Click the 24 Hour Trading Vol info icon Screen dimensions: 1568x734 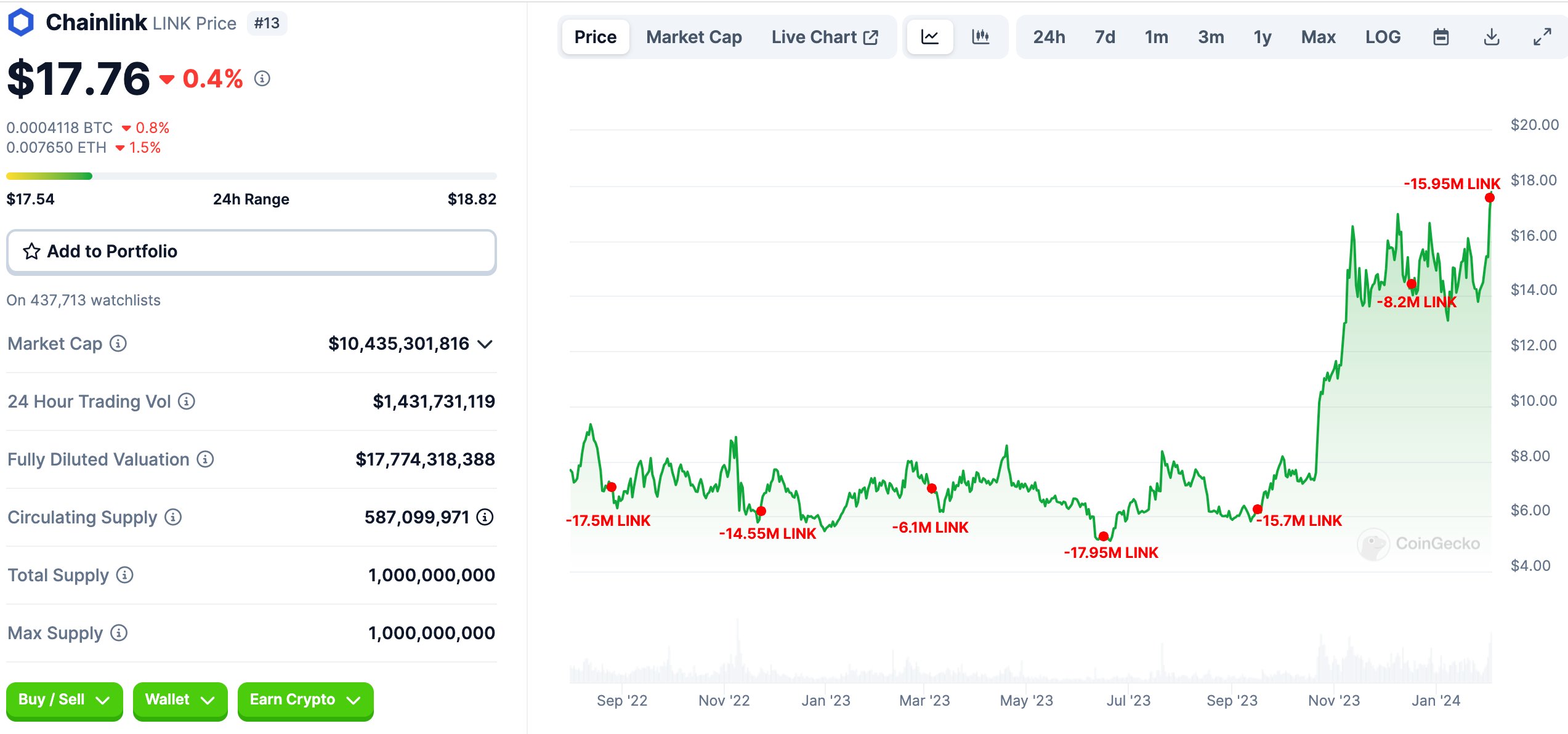coord(187,401)
